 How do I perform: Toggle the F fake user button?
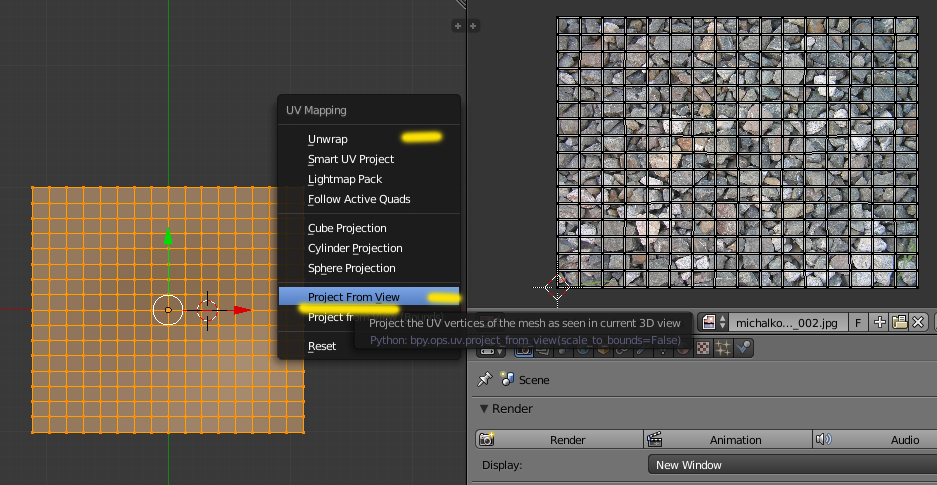[x=858, y=322]
